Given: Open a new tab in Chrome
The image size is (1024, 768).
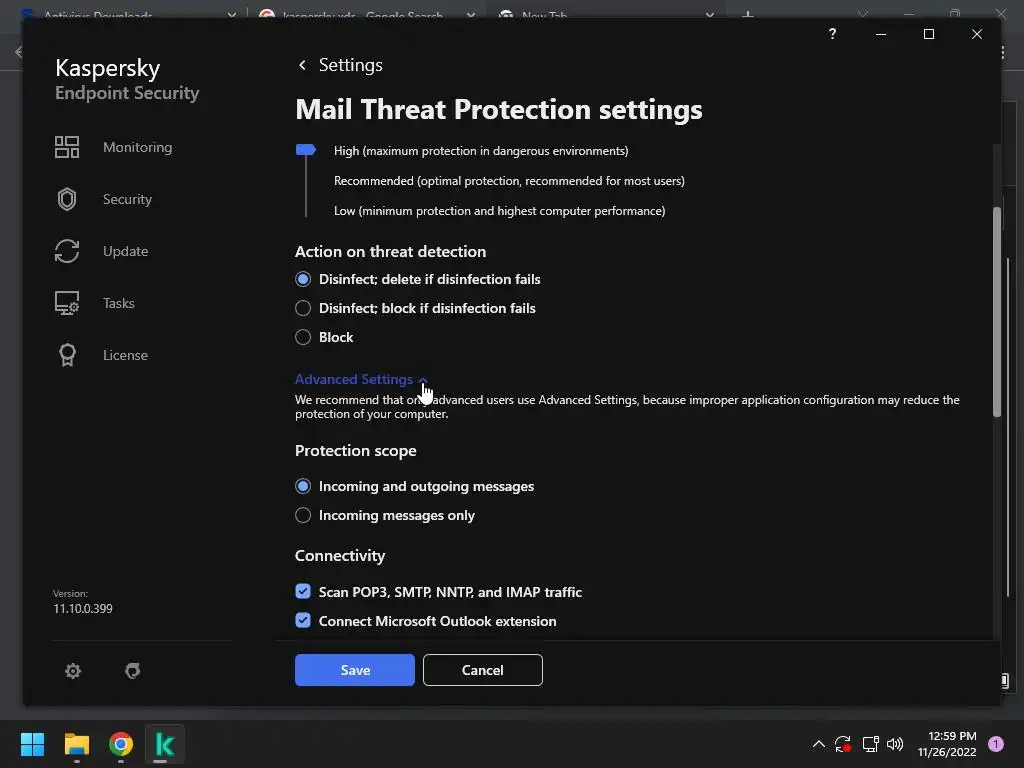Looking at the screenshot, I should tap(748, 14).
